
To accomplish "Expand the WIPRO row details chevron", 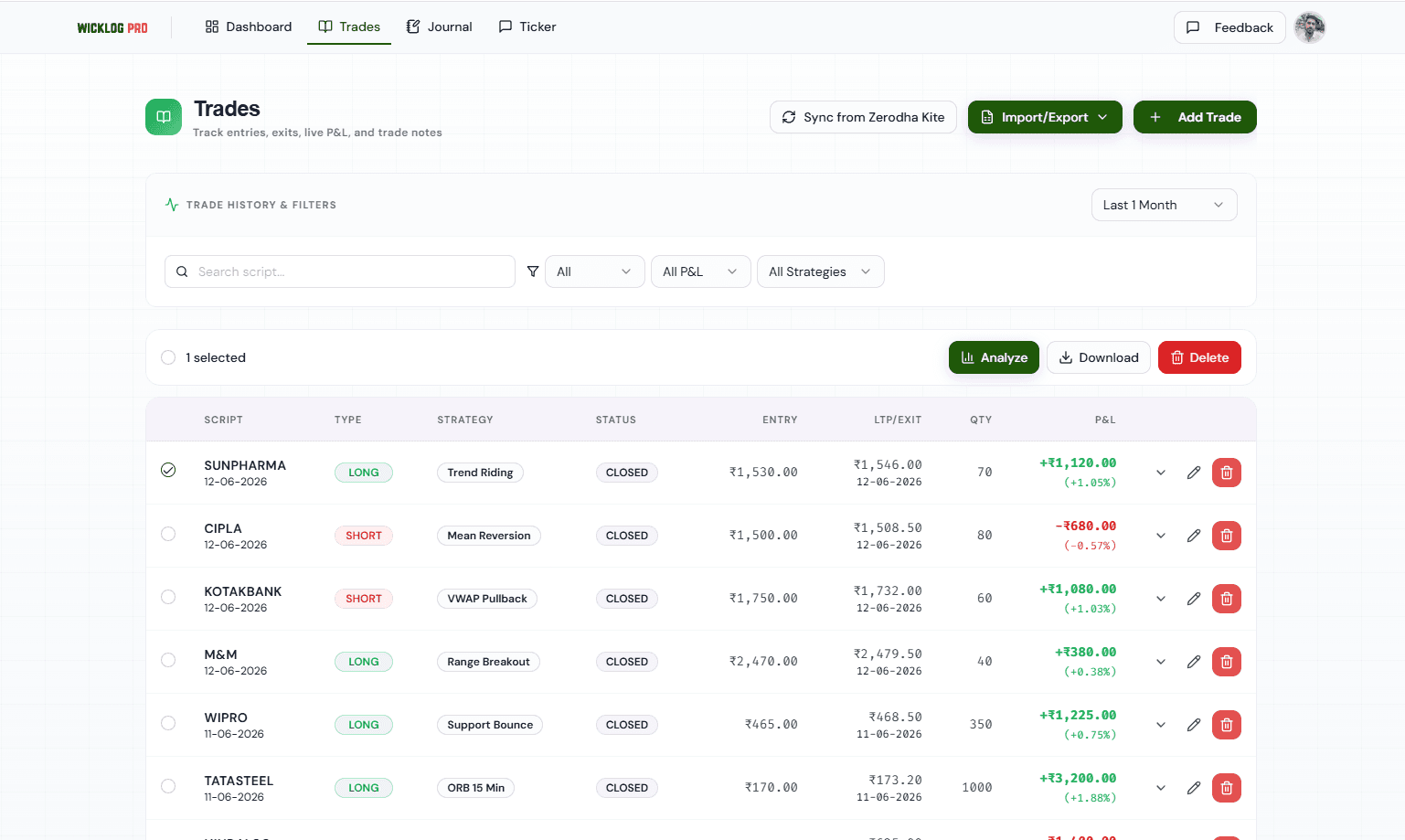I will pos(1161,725).
